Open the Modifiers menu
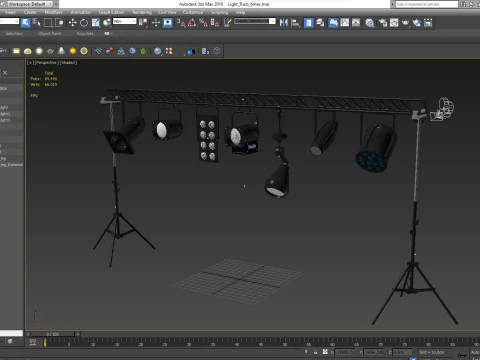 53,12
